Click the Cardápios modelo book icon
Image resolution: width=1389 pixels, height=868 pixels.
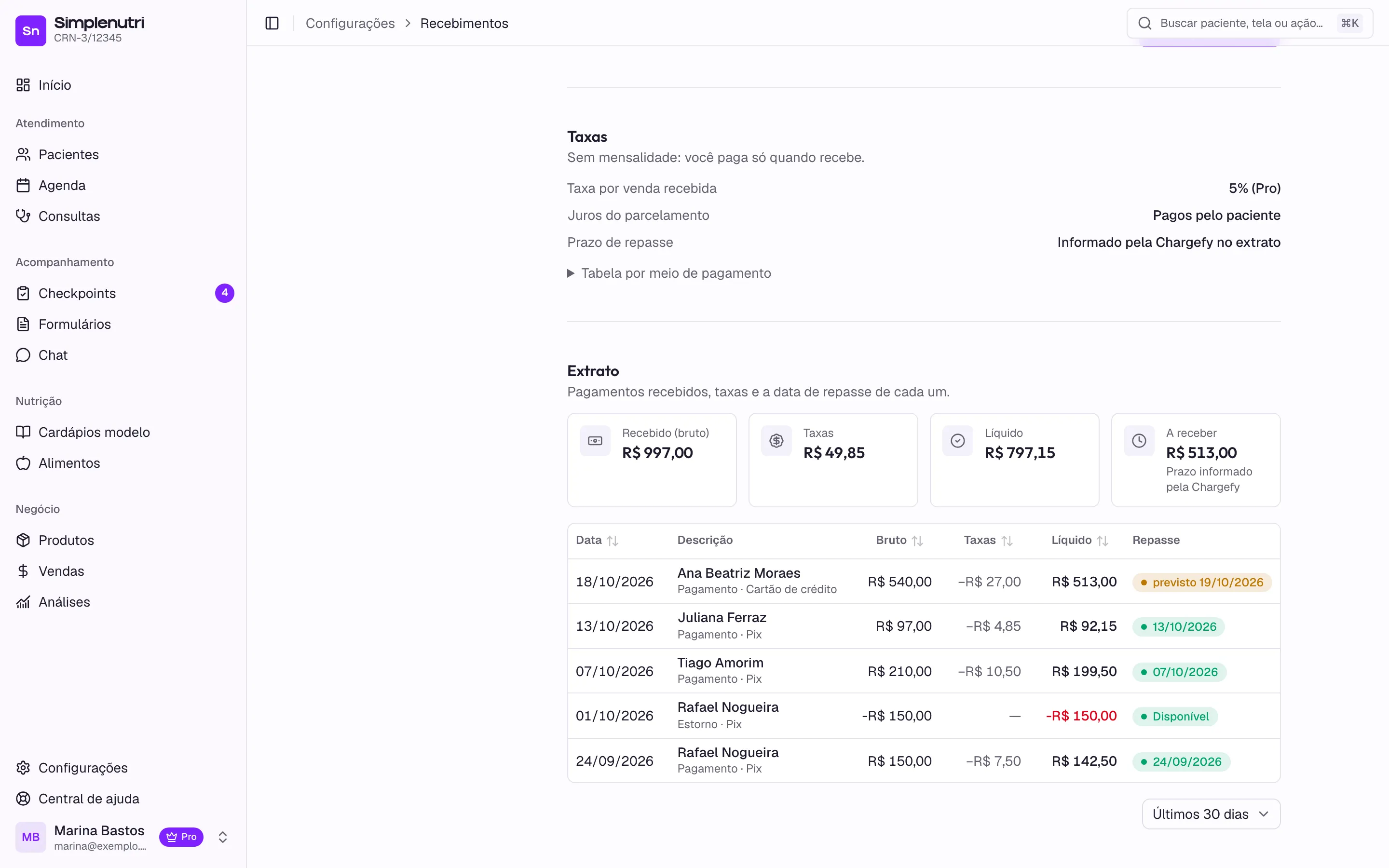(23, 432)
